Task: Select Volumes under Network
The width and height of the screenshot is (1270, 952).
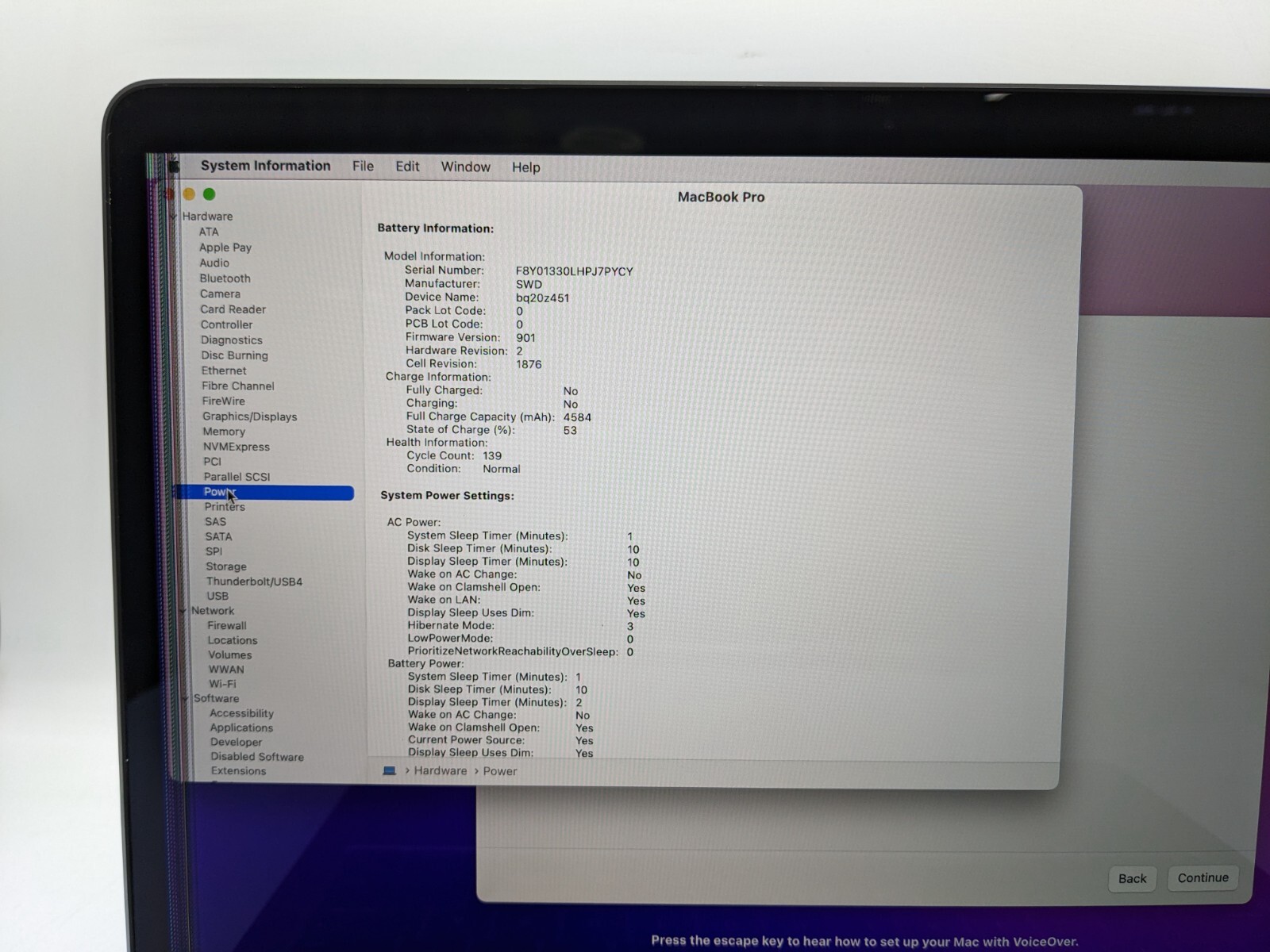Action: point(229,655)
